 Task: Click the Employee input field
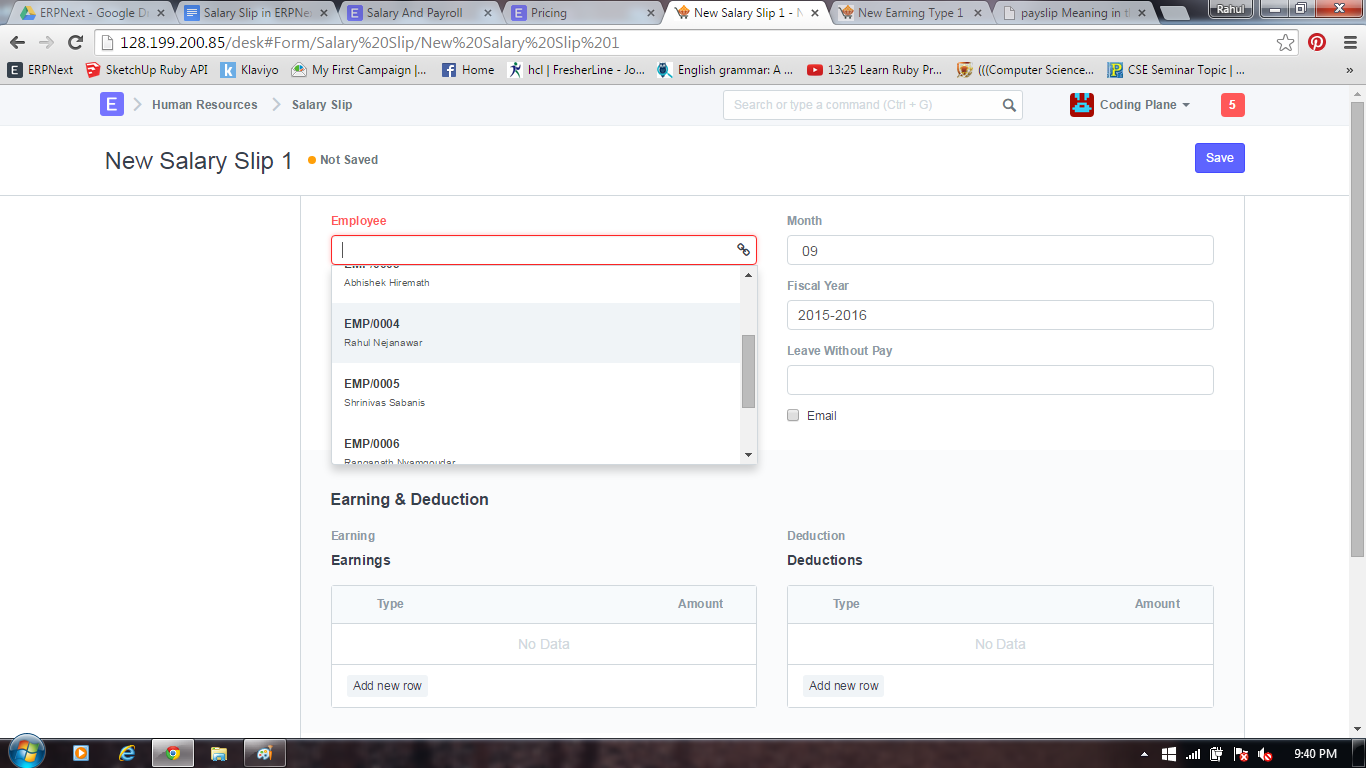[544, 250]
